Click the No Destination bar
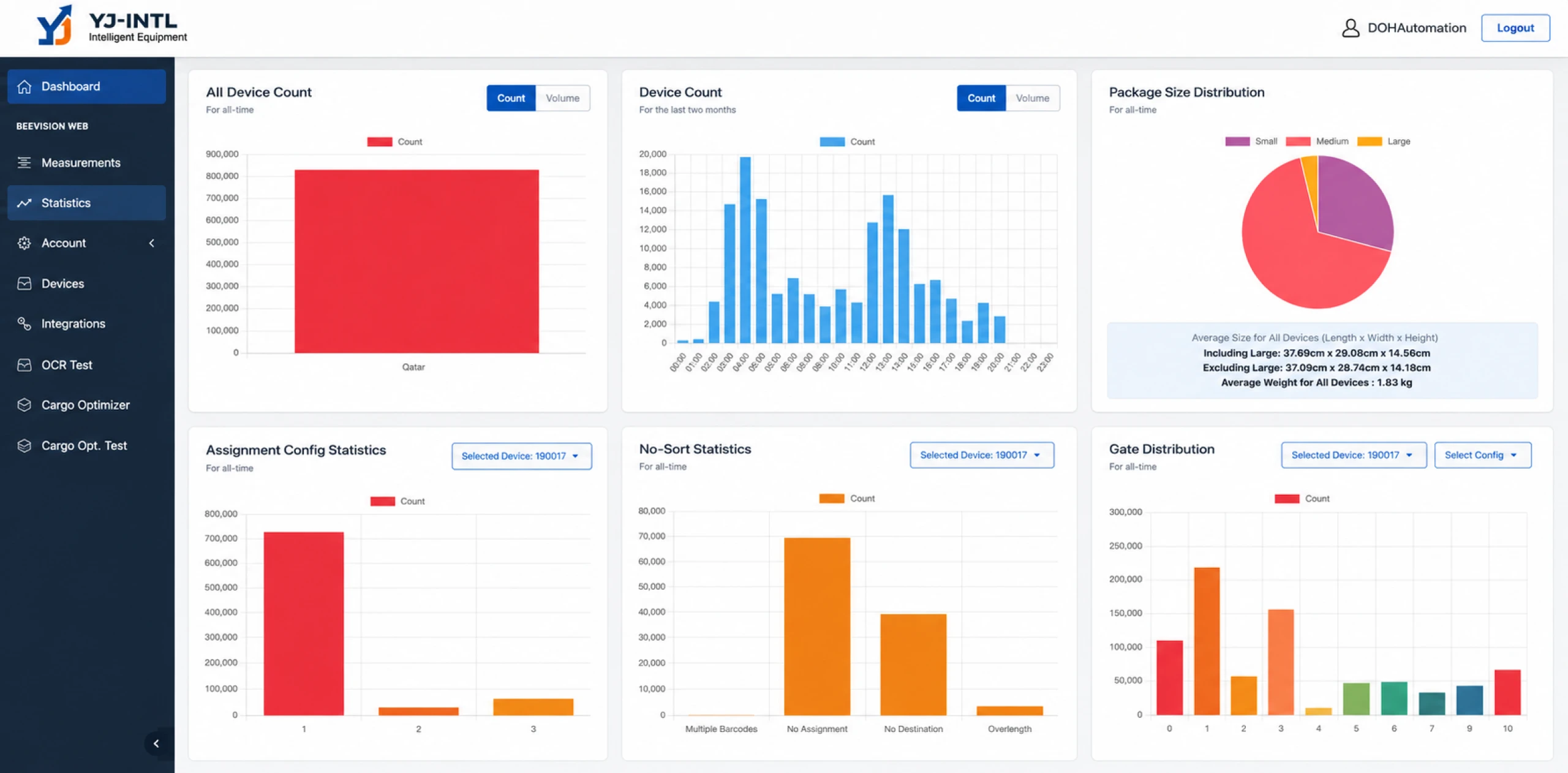This screenshot has height=773, width=1568. pos(913,665)
